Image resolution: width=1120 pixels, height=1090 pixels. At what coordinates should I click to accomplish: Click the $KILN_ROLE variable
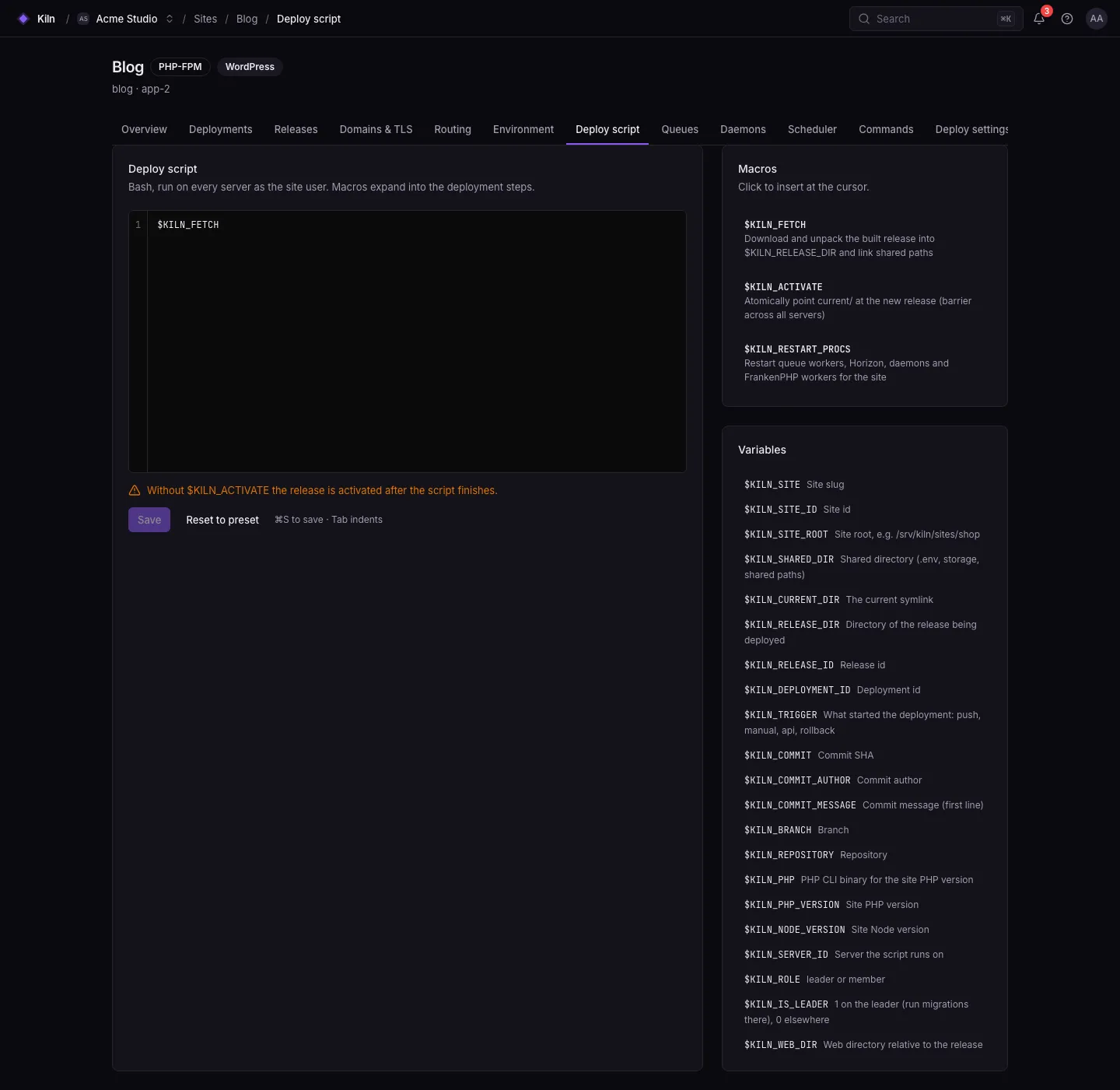click(865, 980)
